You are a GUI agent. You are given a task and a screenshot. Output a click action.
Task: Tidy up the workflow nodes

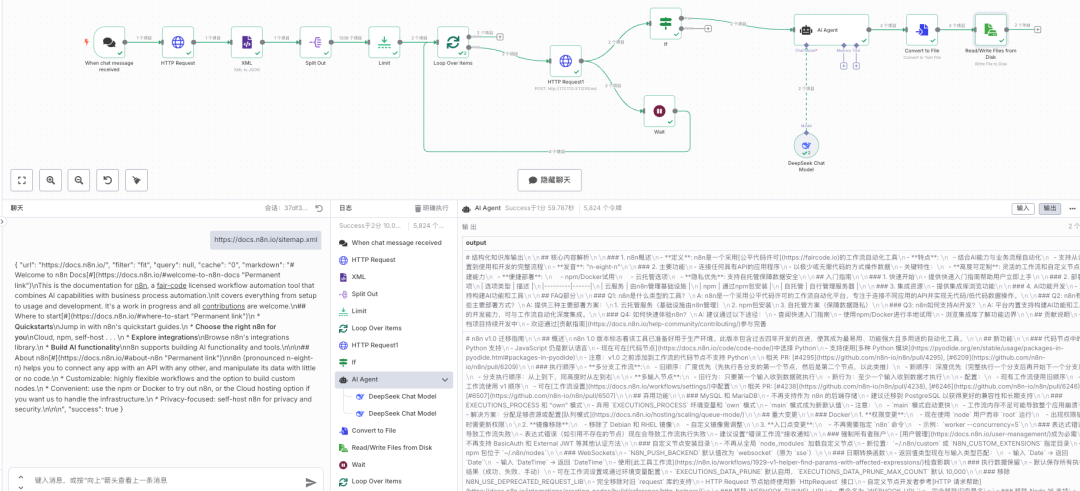point(136,180)
